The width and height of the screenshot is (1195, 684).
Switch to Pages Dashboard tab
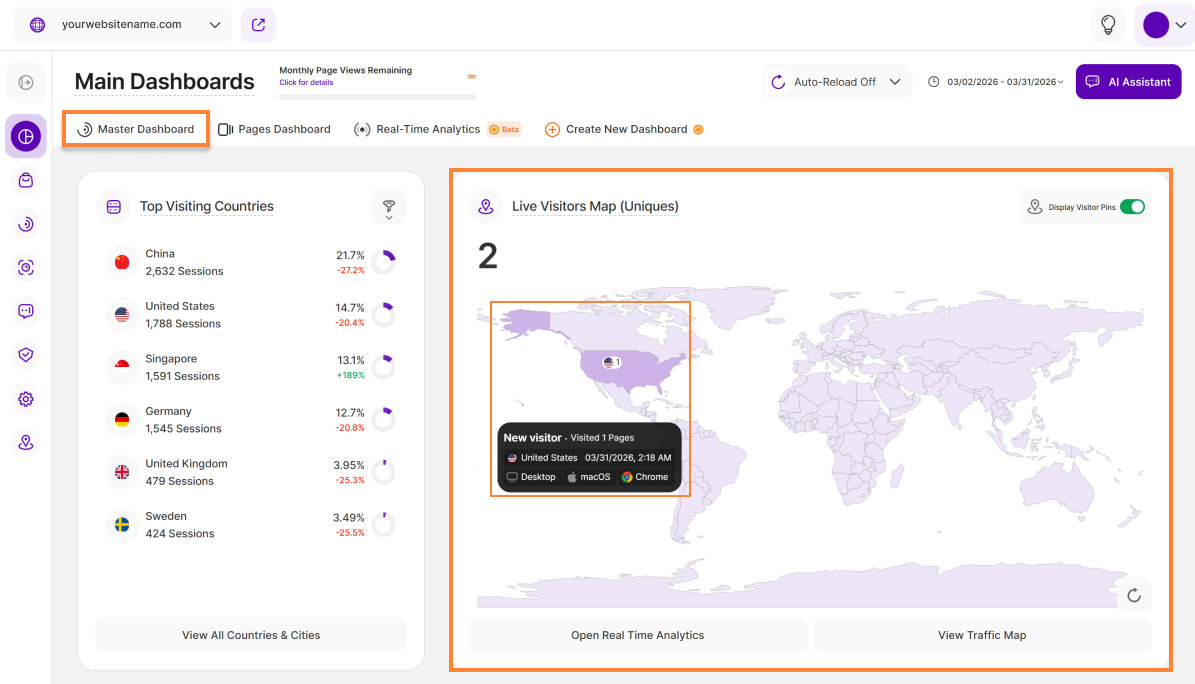click(274, 129)
